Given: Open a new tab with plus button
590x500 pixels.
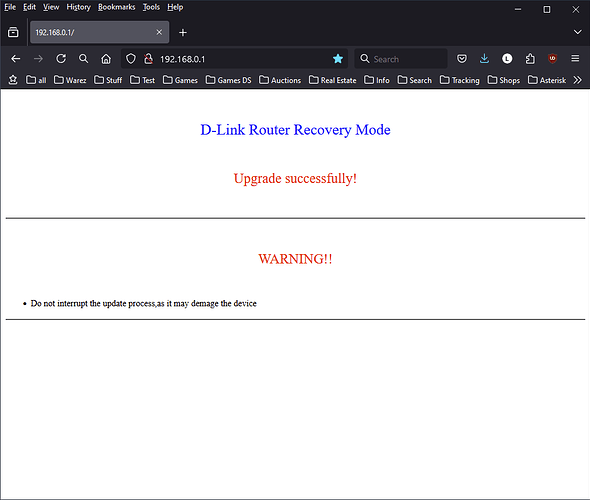Looking at the screenshot, I should (183, 33).
